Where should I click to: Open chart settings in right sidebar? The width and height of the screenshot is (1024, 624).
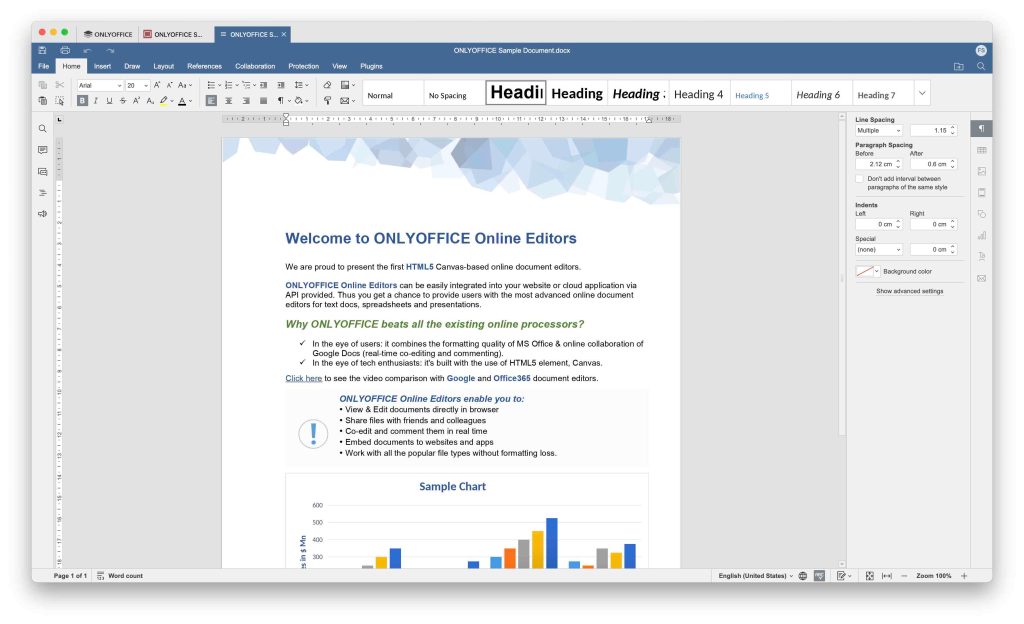coord(981,235)
